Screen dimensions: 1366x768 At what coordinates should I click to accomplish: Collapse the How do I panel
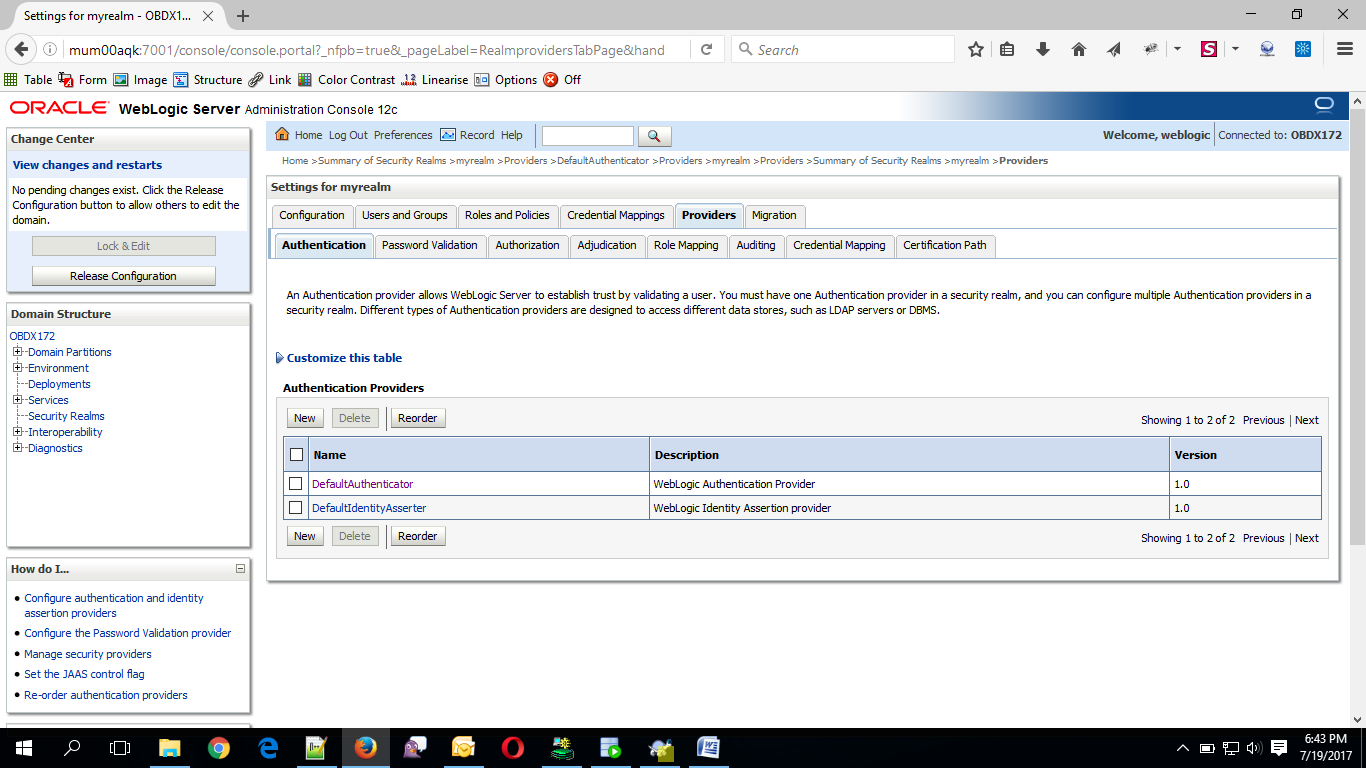click(240, 568)
